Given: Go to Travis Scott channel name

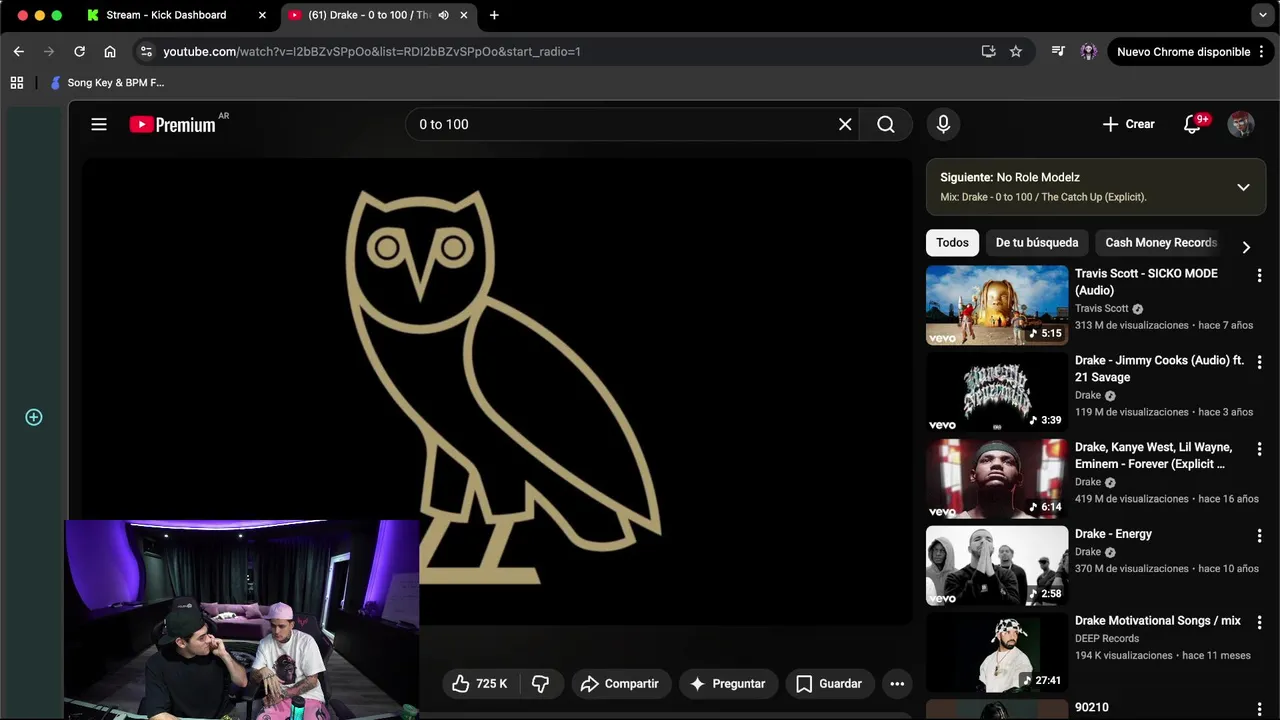Looking at the screenshot, I should click(1101, 308).
